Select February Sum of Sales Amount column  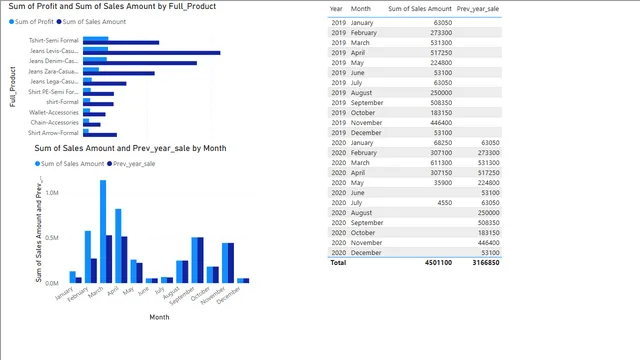(88, 257)
